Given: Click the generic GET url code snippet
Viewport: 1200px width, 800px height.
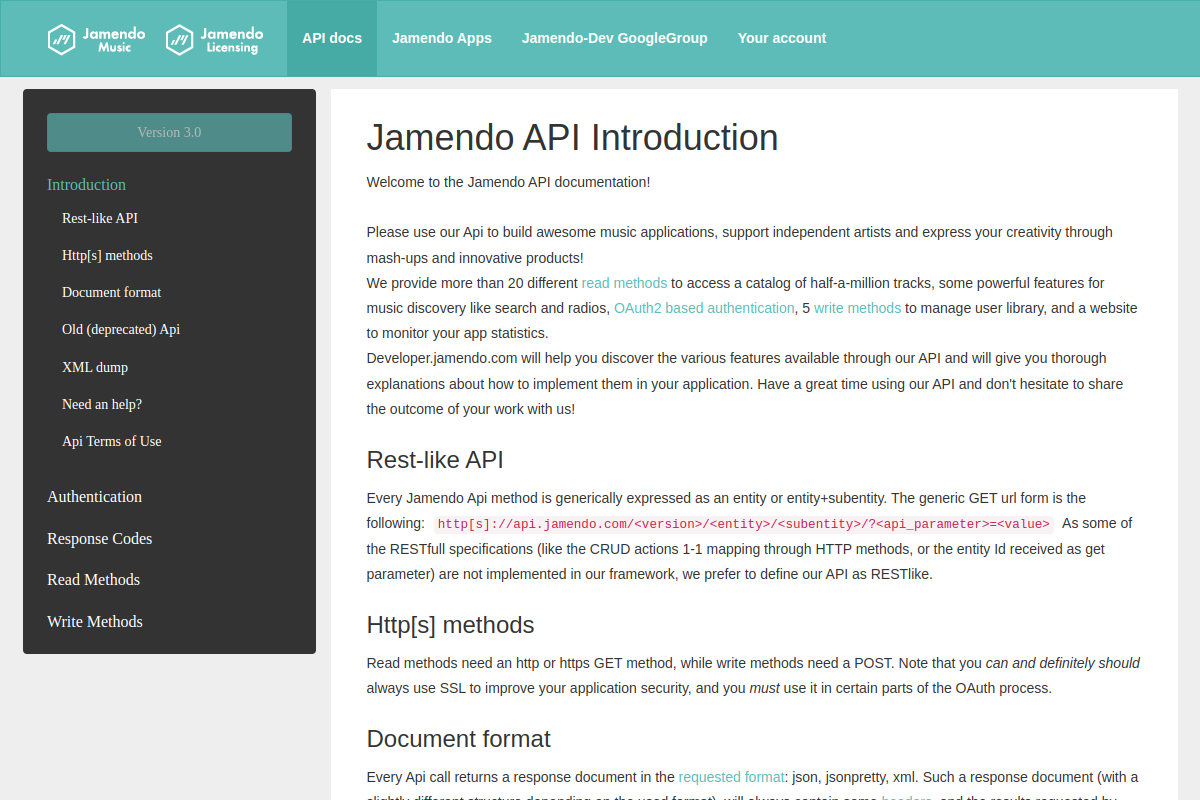Looking at the screenshot, I should [x=744, y=524].
